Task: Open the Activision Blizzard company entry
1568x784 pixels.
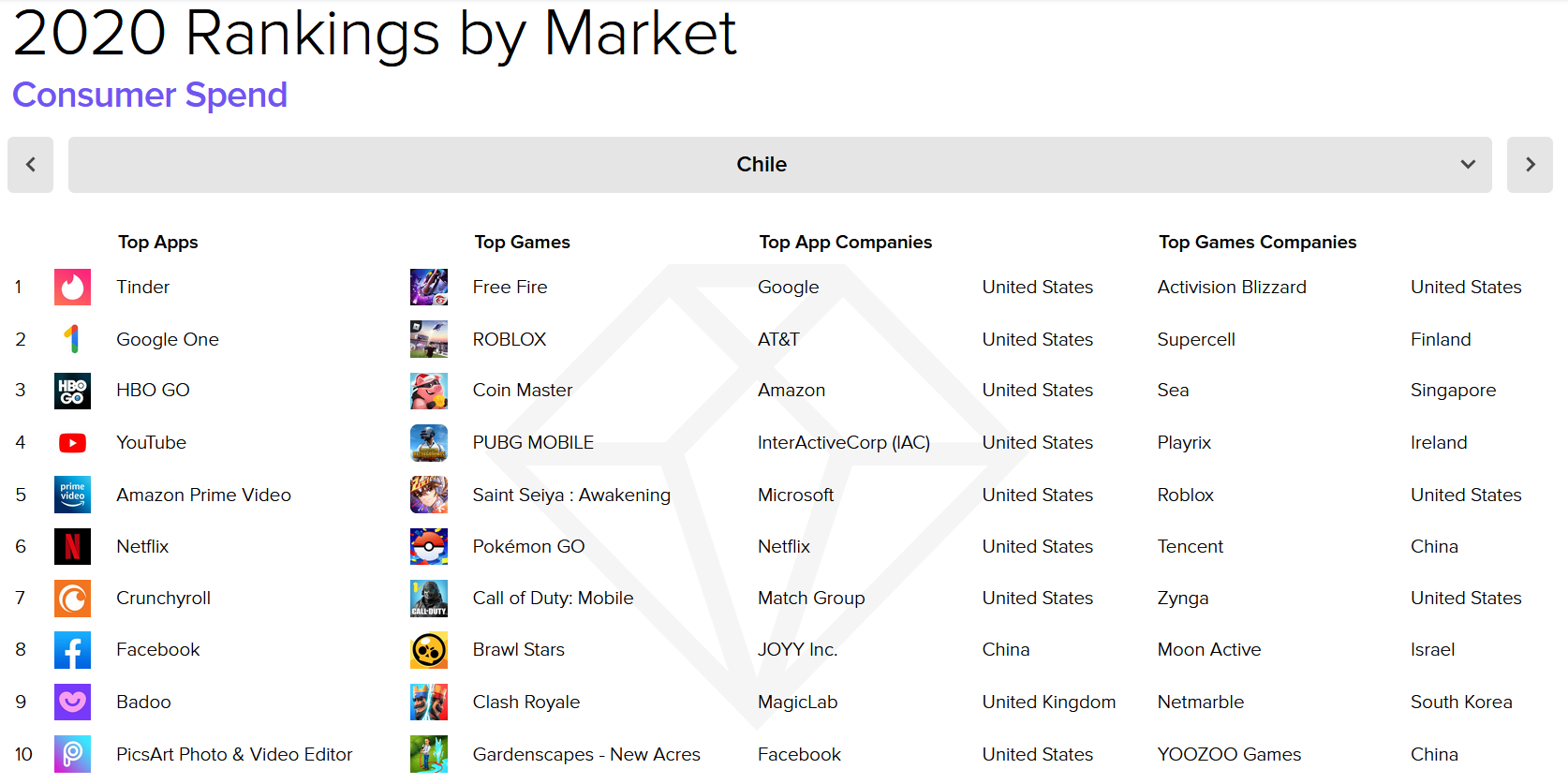Action: click(1232, 287)
